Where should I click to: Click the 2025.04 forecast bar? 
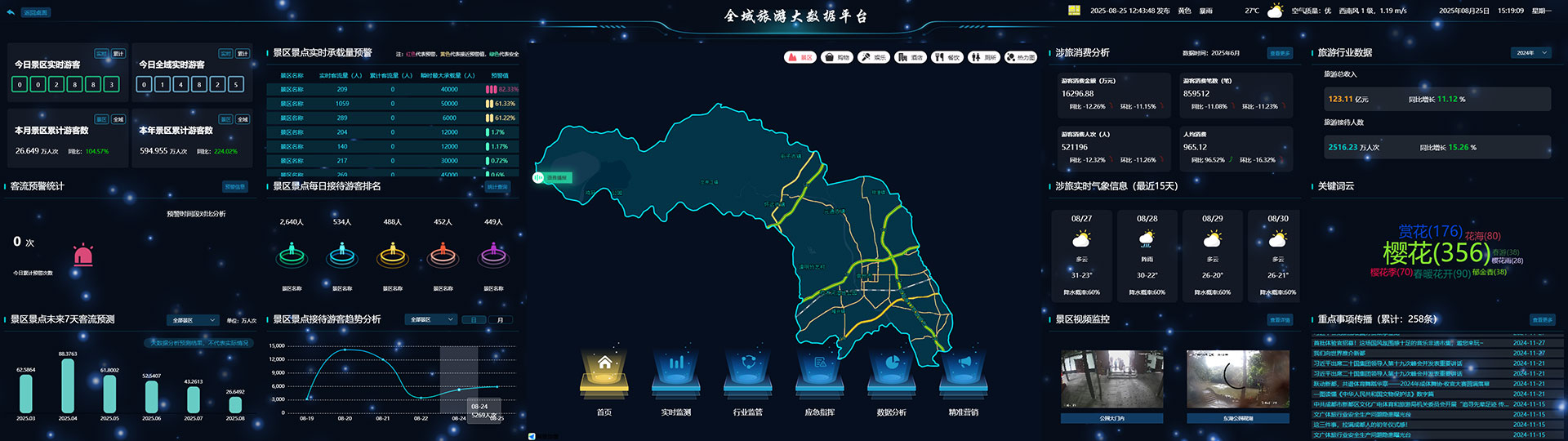coord(68,385)
